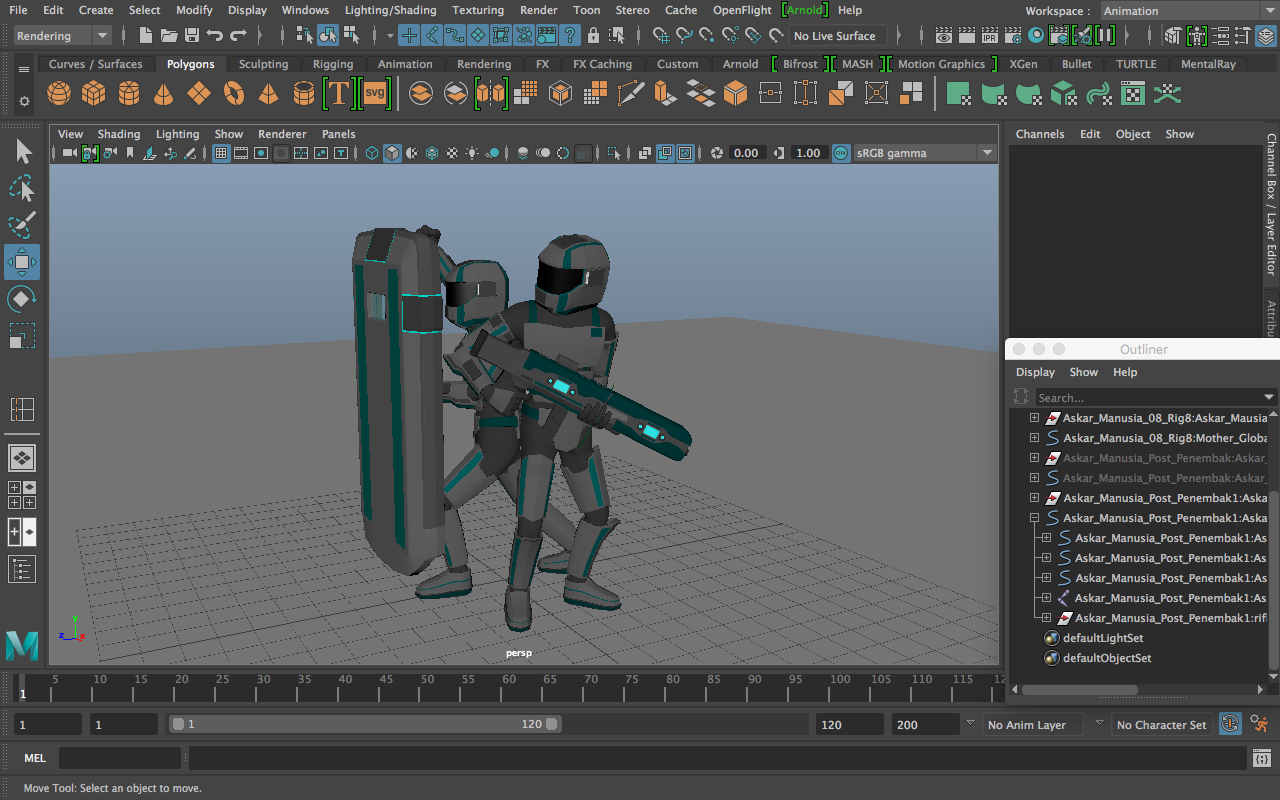This screenshot has width=1280, height=800.
Task: Toggle use all lights in viewport
Action: pos(472,153)
